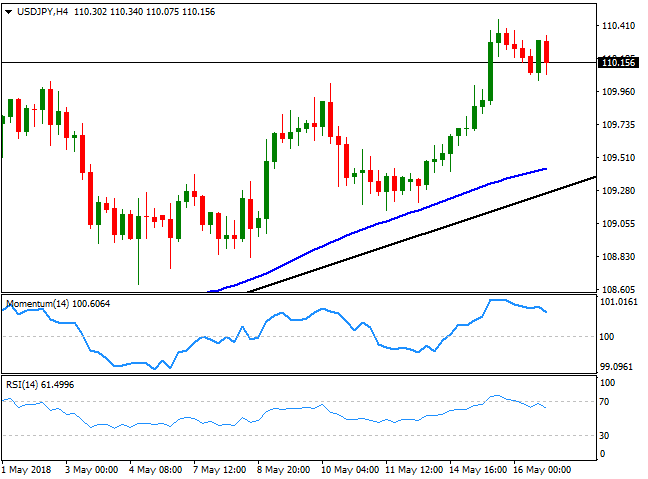The image size is (648, 479).
Task: Click time axis label 8 May 20:00
Action: 284,470
